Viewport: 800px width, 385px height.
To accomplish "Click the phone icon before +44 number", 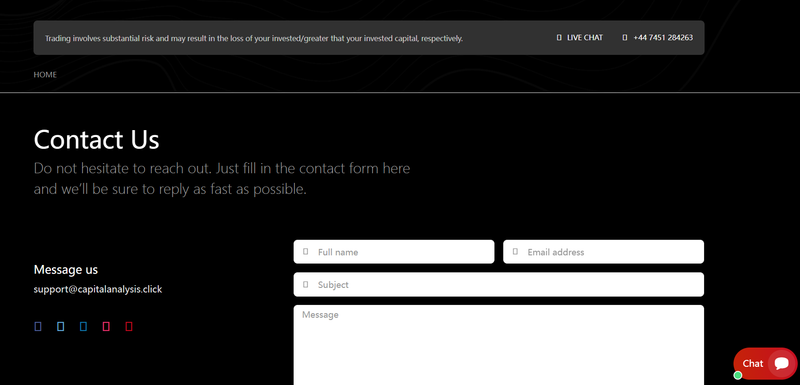I will 625,38.
